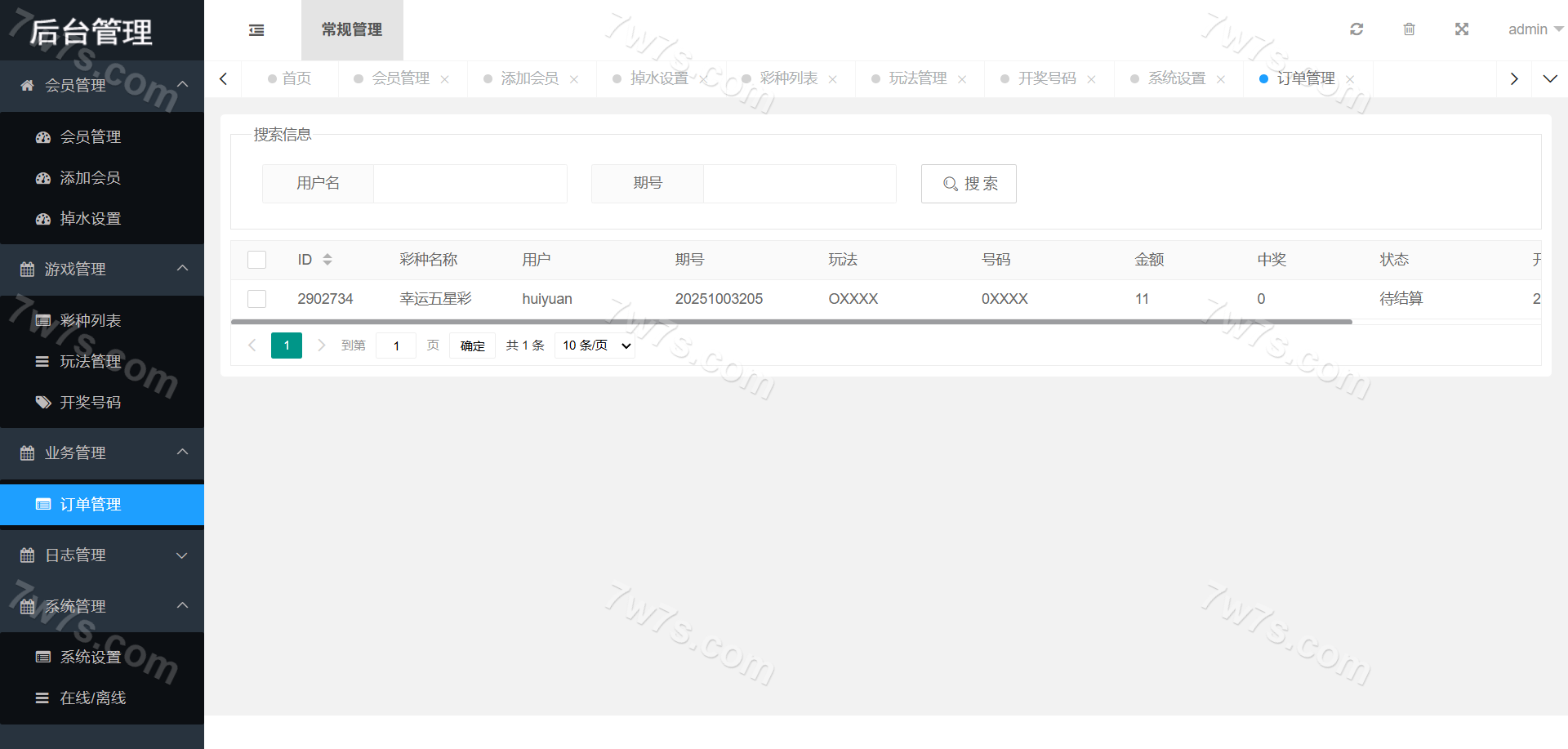Click the horizontal table scrollbar
The image size is (1568, 749).
791,322
